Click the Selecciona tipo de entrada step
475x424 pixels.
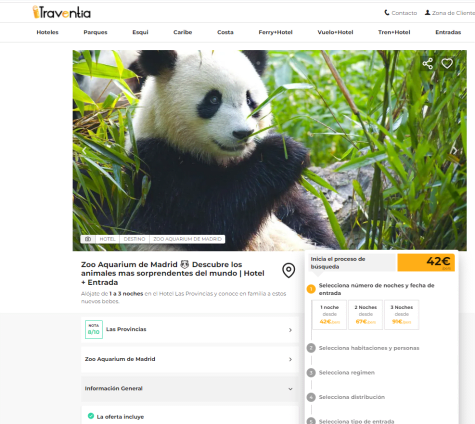tap(356, 421)
